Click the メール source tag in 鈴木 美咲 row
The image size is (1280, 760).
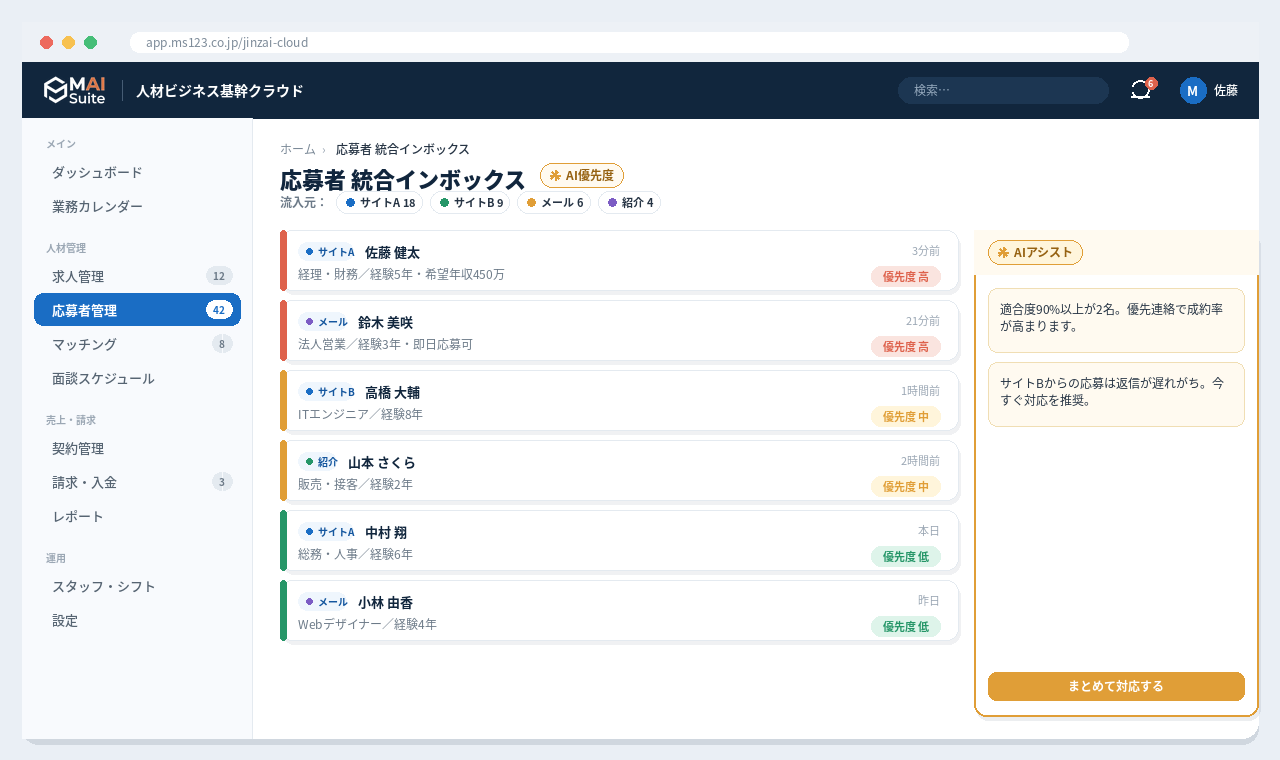click(x=326, y=322)
